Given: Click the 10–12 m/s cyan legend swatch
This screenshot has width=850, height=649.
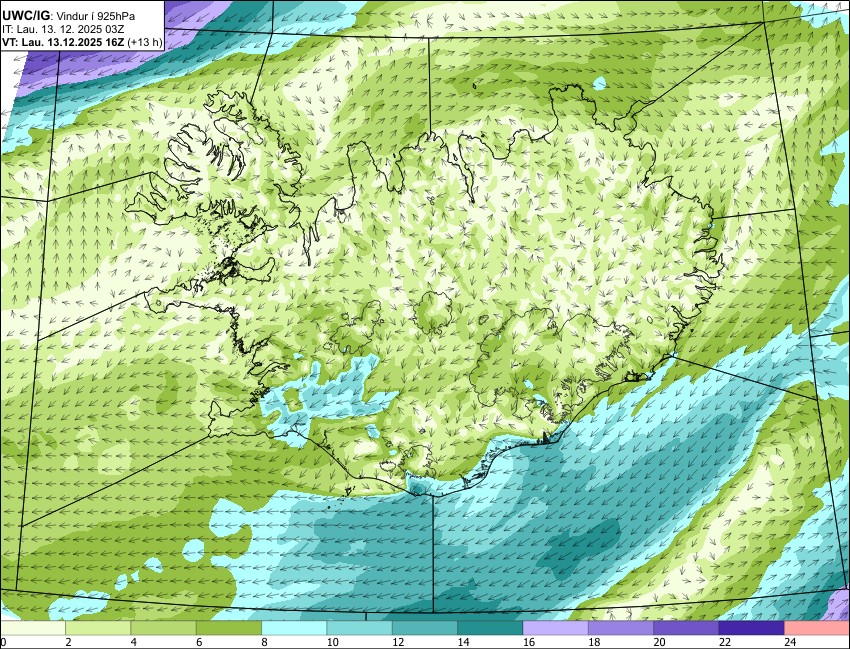Looking at the screenshot, I should coord(359,628).
